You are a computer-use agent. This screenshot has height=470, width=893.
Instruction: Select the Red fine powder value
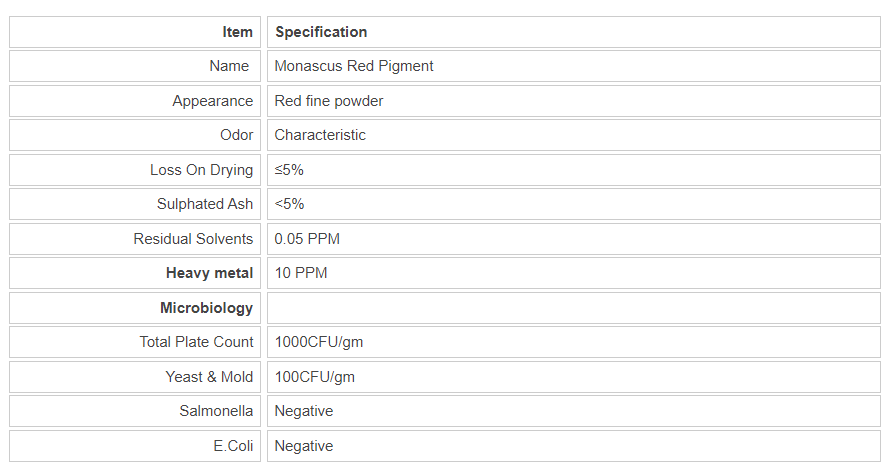(329, 101)
